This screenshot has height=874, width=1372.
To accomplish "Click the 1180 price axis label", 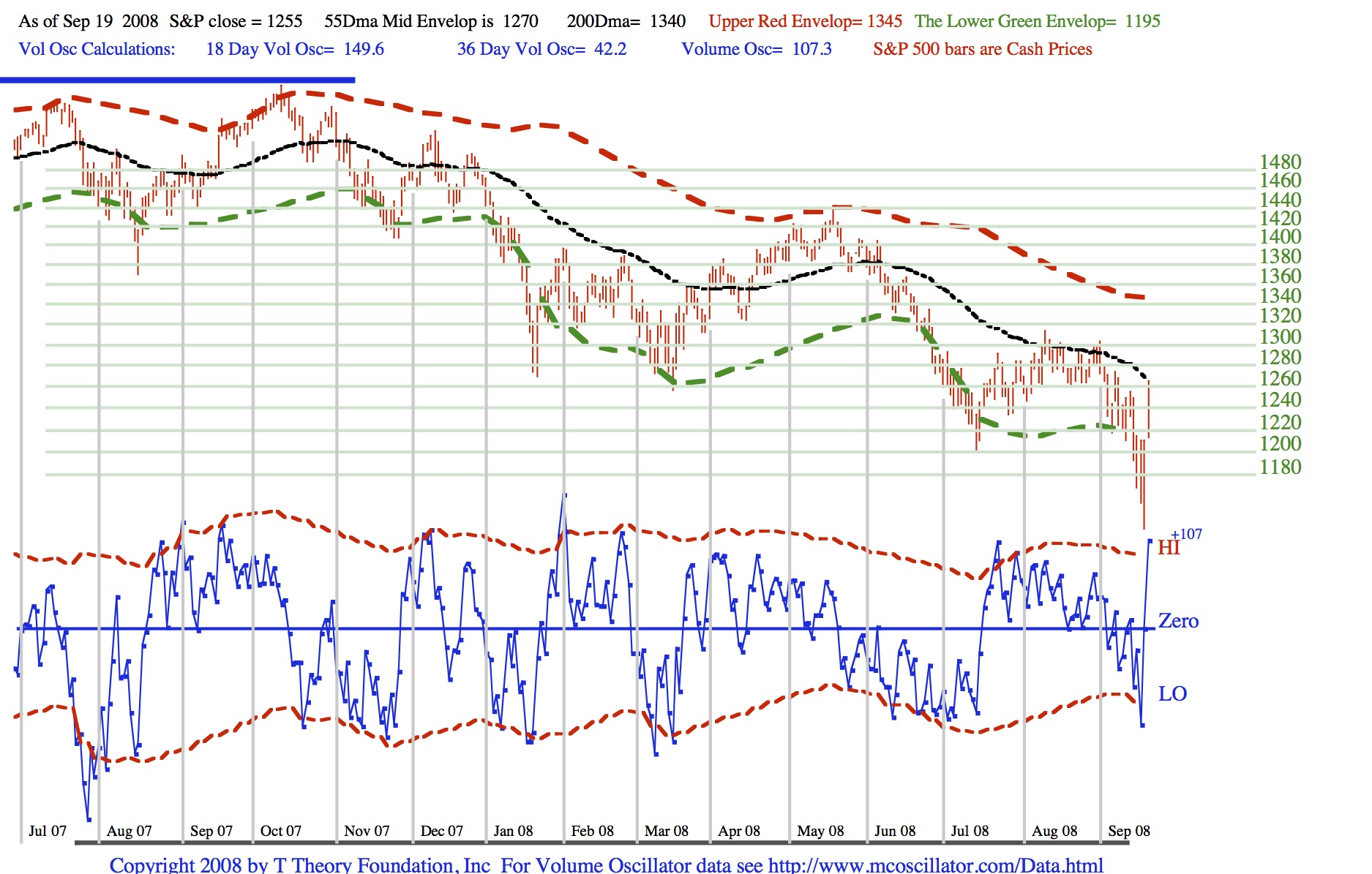I will pyautogui.click(x=1280, y=467).
